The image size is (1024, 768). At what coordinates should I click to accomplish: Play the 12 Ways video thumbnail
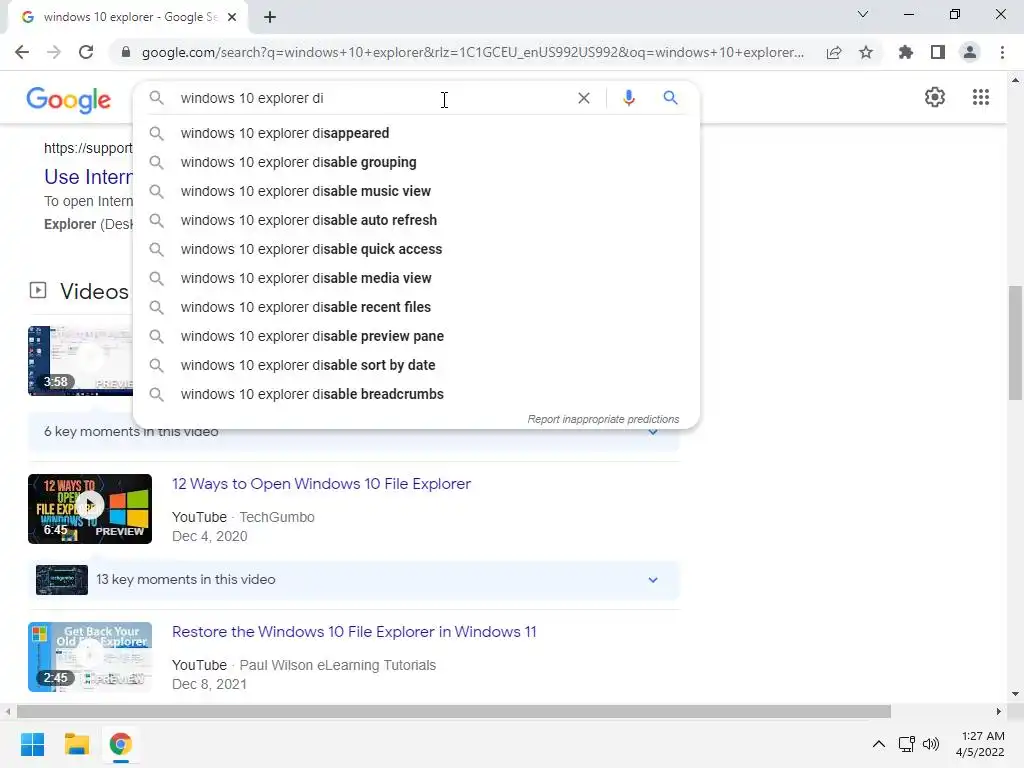pyautogui.click(x=90, y=509)
